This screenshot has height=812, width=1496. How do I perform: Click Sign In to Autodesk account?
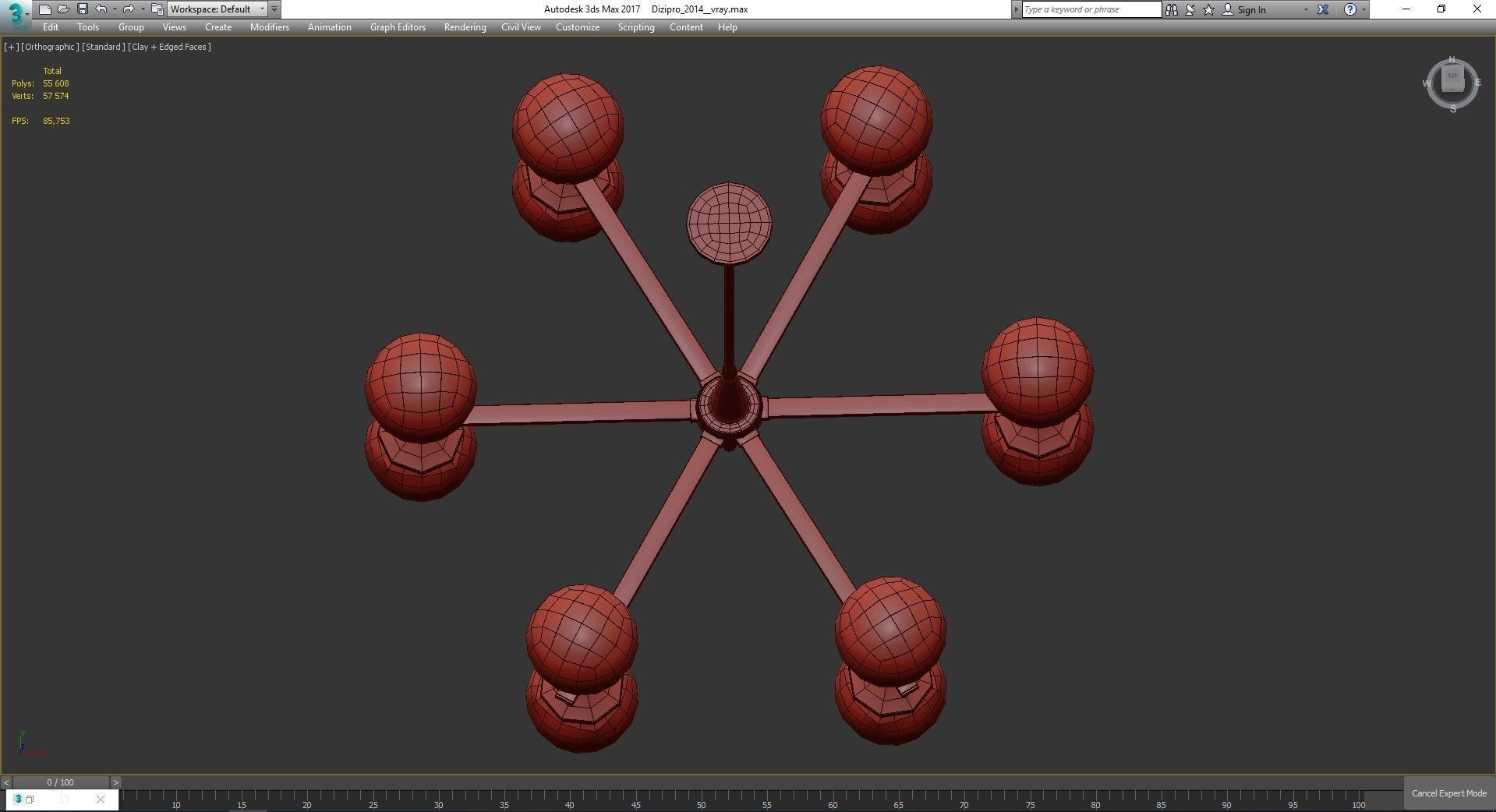click(1251, 9)
